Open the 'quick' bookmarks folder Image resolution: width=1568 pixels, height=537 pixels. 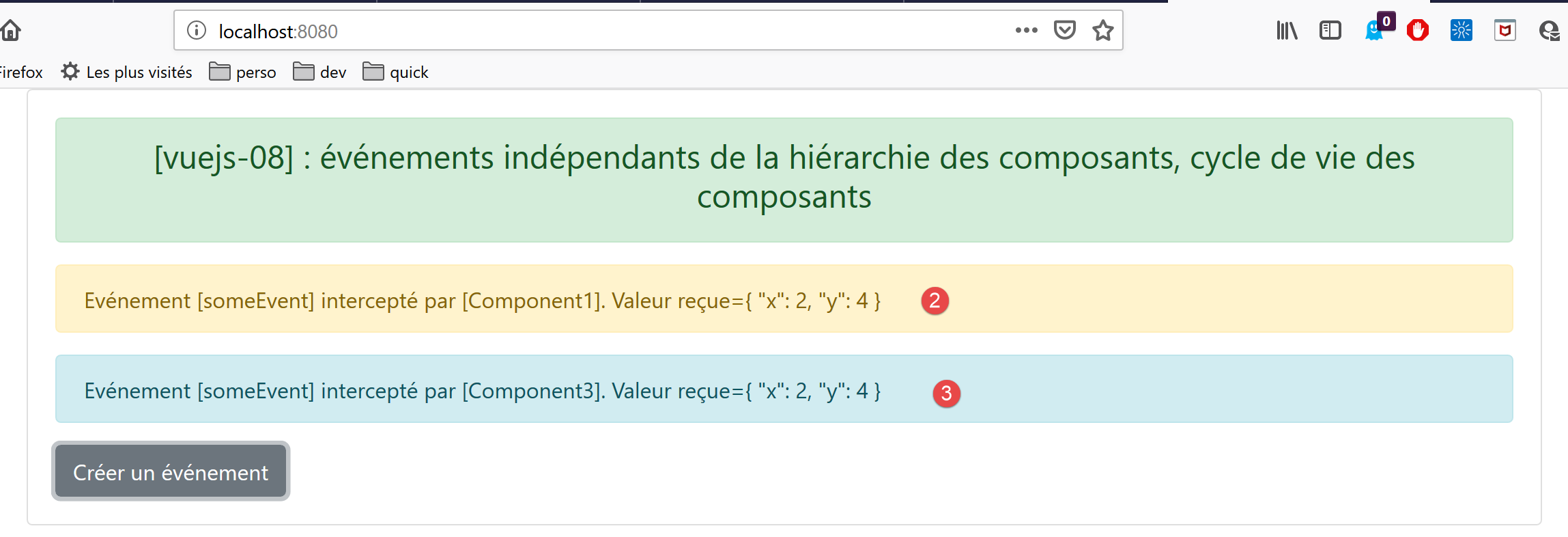395,72
